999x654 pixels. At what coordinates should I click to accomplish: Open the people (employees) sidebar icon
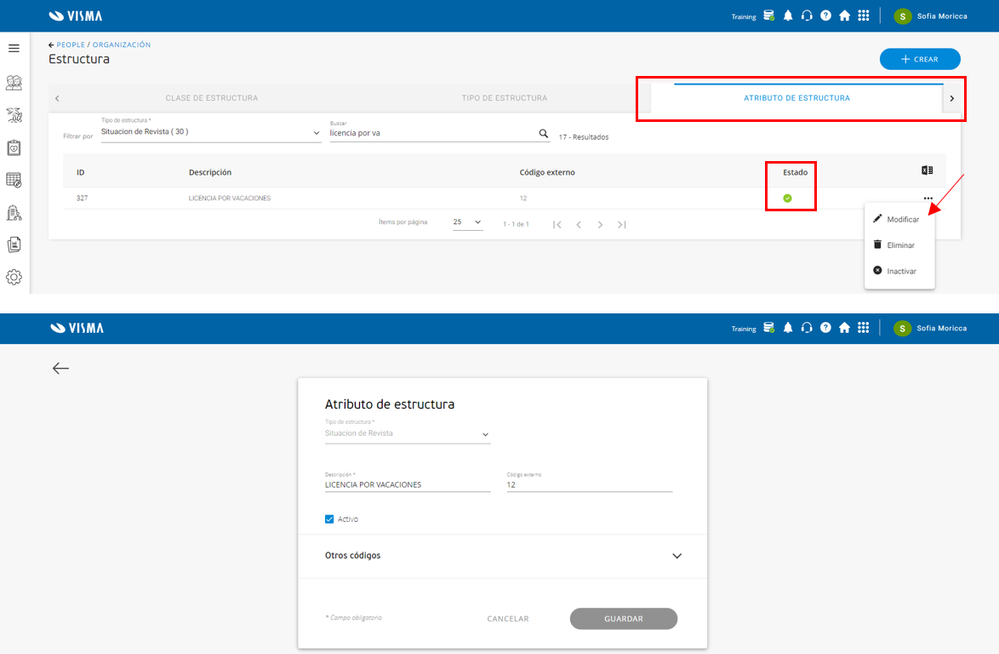click(14, 82)
